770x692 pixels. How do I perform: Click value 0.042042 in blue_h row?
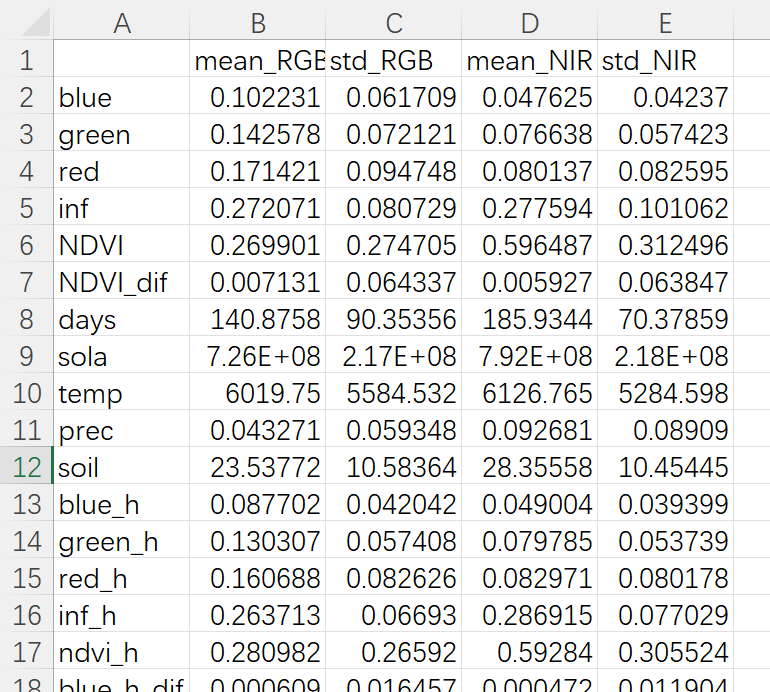pos(393,504)
